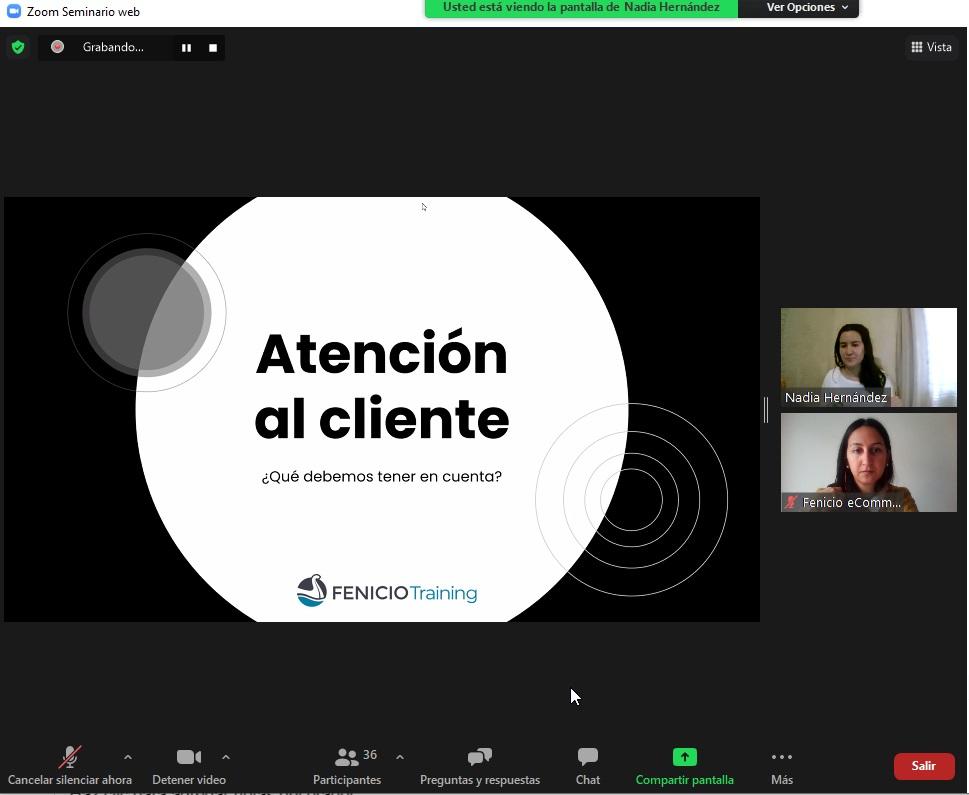Image resolution: width=969 pixels, height=795 pixels.
Task: Select Nadia Hernández video thumbnail
Action: click(868, 357)
